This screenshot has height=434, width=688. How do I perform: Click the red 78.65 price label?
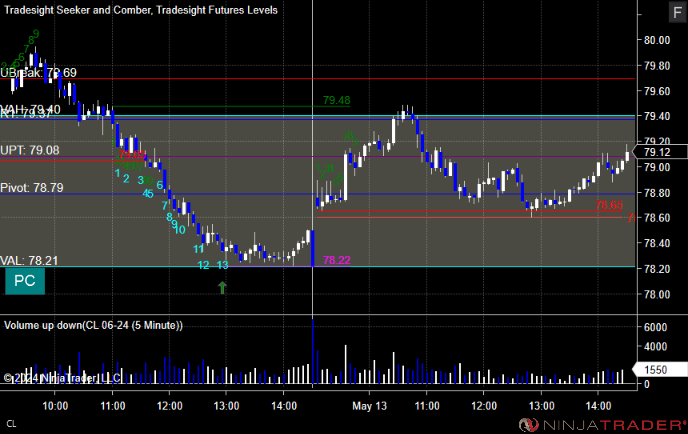click(609, 205)
